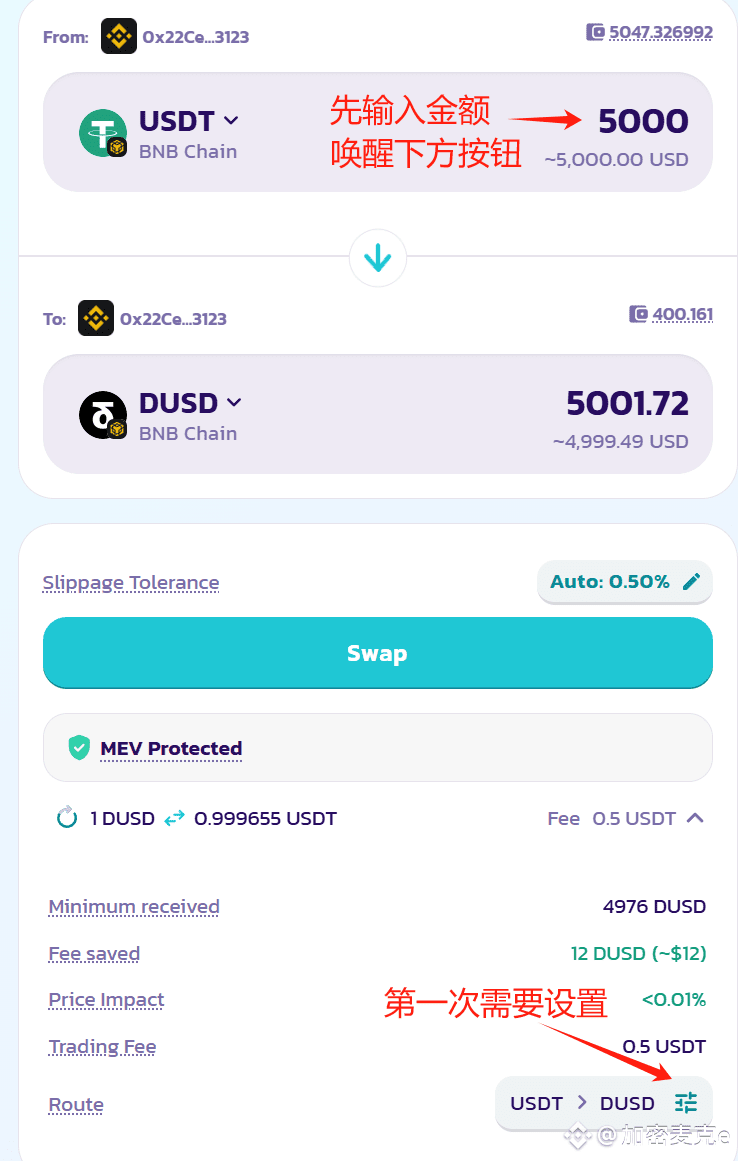Screen dimensions: 738x1161
Task: Click the From wallet balance icon
Action: click(x=595, y=32)
